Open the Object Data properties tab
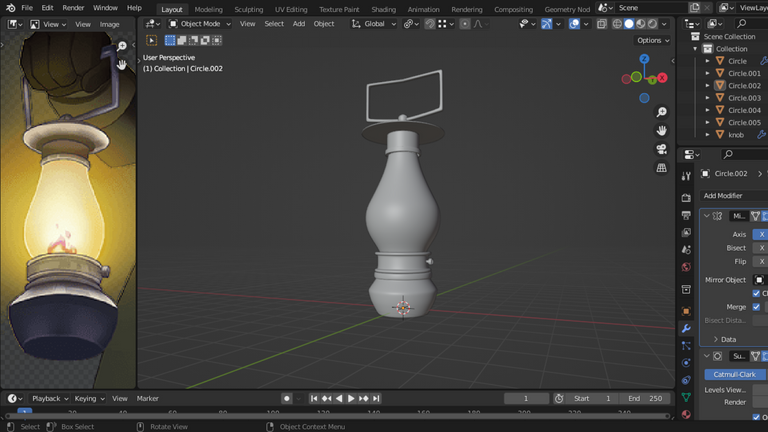 tap(686, 397)
